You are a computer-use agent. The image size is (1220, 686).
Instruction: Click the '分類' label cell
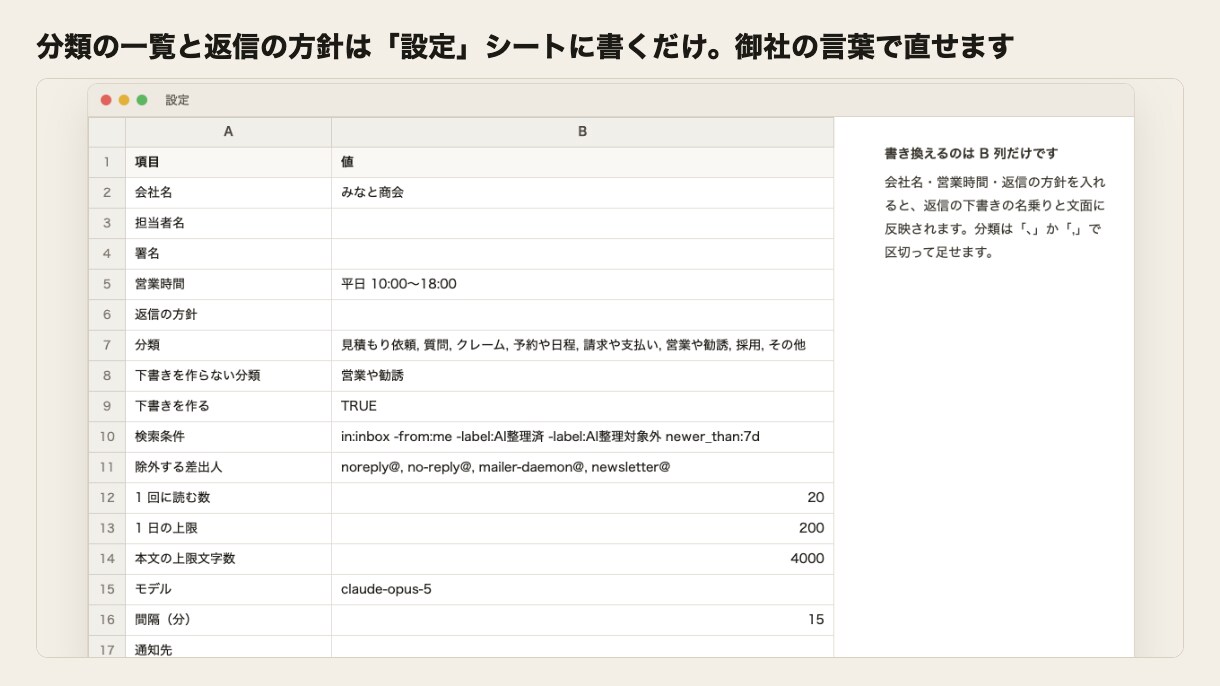[x=228, y=345]
